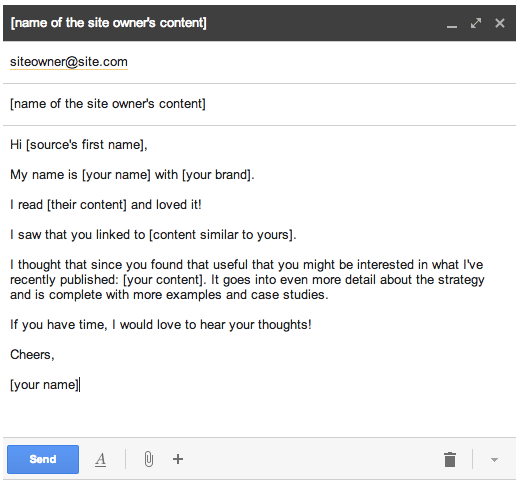Open the plus insert-options icon
The width and height of the screenshot is (520, 485).
(178, 459)
